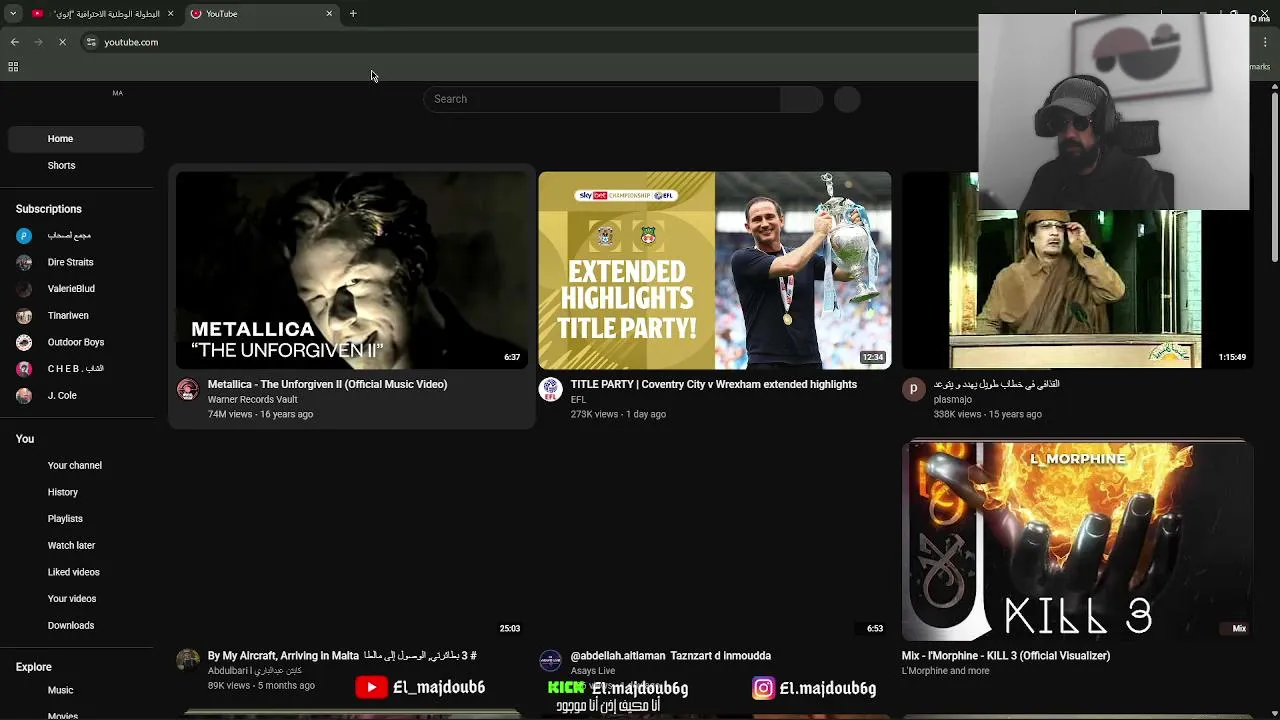The image size is (1280, 720).
Task: Click the "74M views" text under the Metallica video
Action: click(229, 414)
